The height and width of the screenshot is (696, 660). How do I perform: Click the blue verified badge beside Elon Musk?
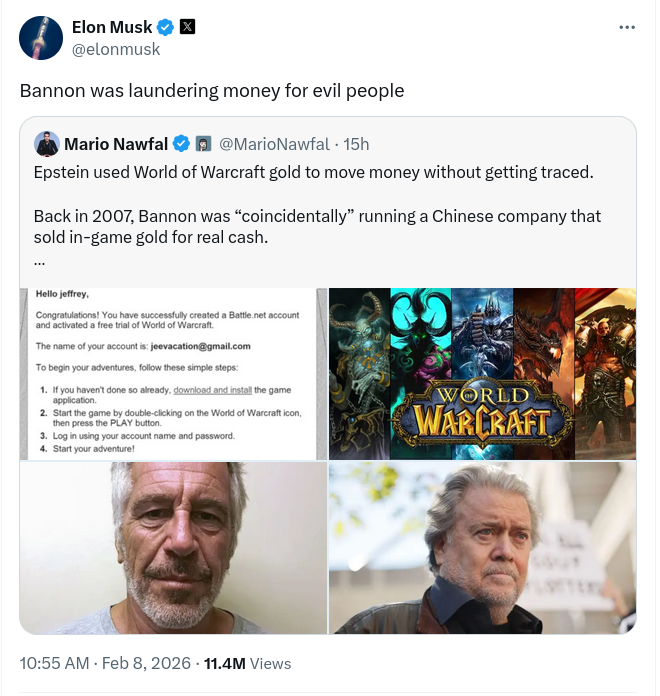pyautogui.click(x=166, y=28)
